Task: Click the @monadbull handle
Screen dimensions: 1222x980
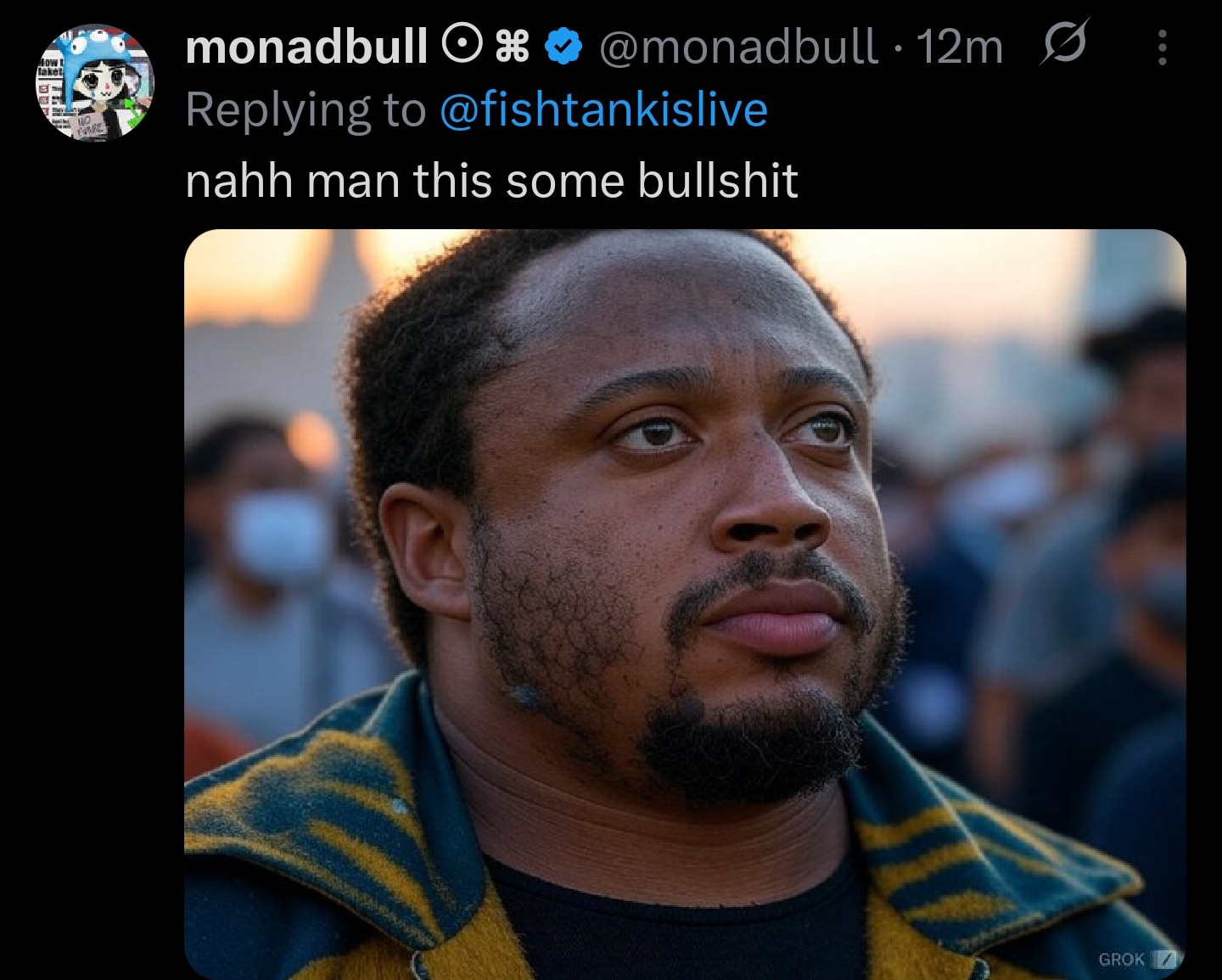Action: [x=737, y=47]
